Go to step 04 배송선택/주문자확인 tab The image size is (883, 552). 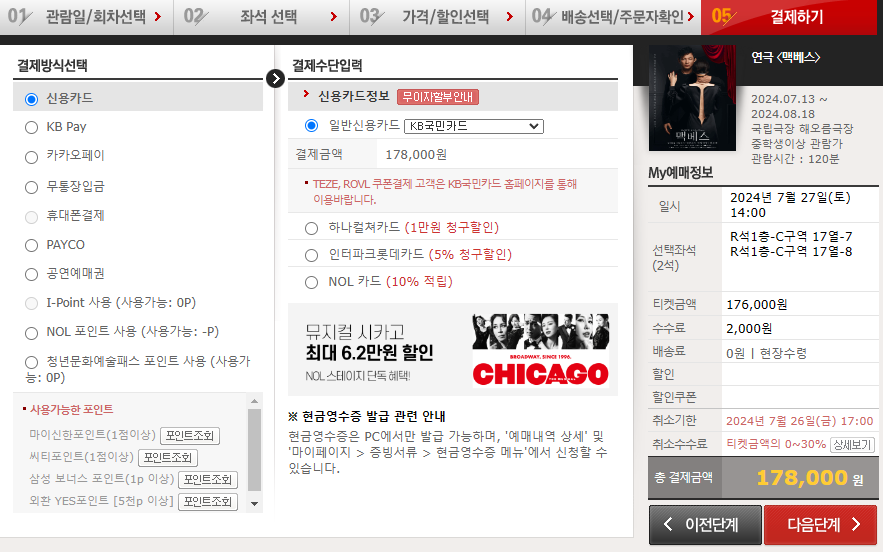pyautogui.click(x=613, y=17)
